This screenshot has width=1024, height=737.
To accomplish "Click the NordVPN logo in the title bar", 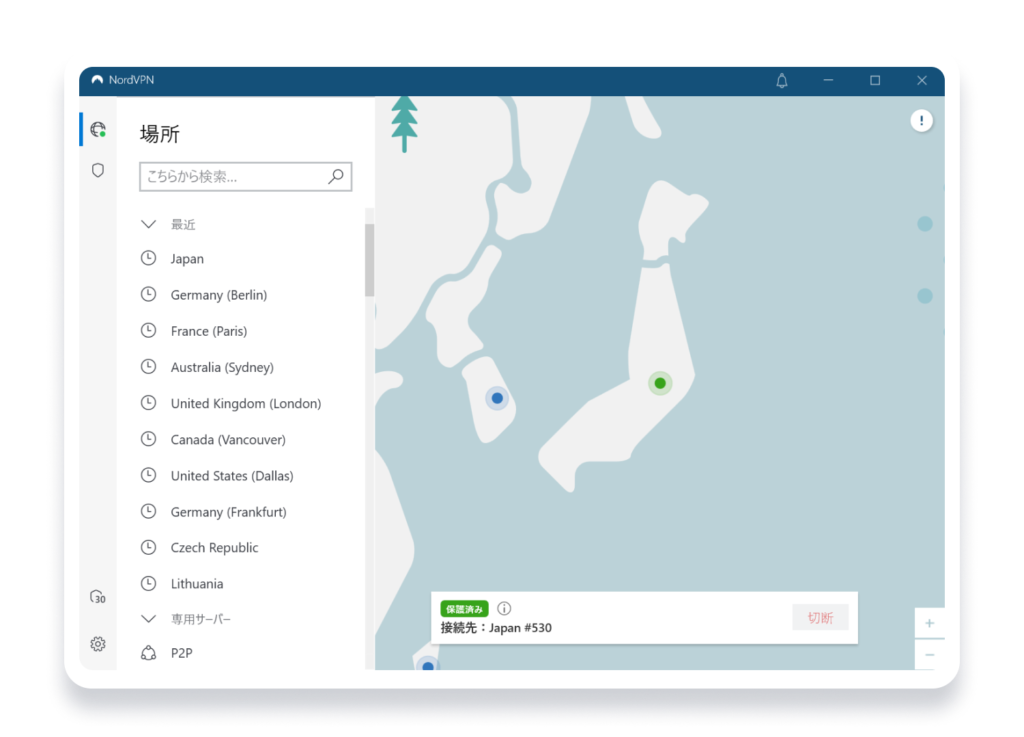I will [x=97, y=80].
